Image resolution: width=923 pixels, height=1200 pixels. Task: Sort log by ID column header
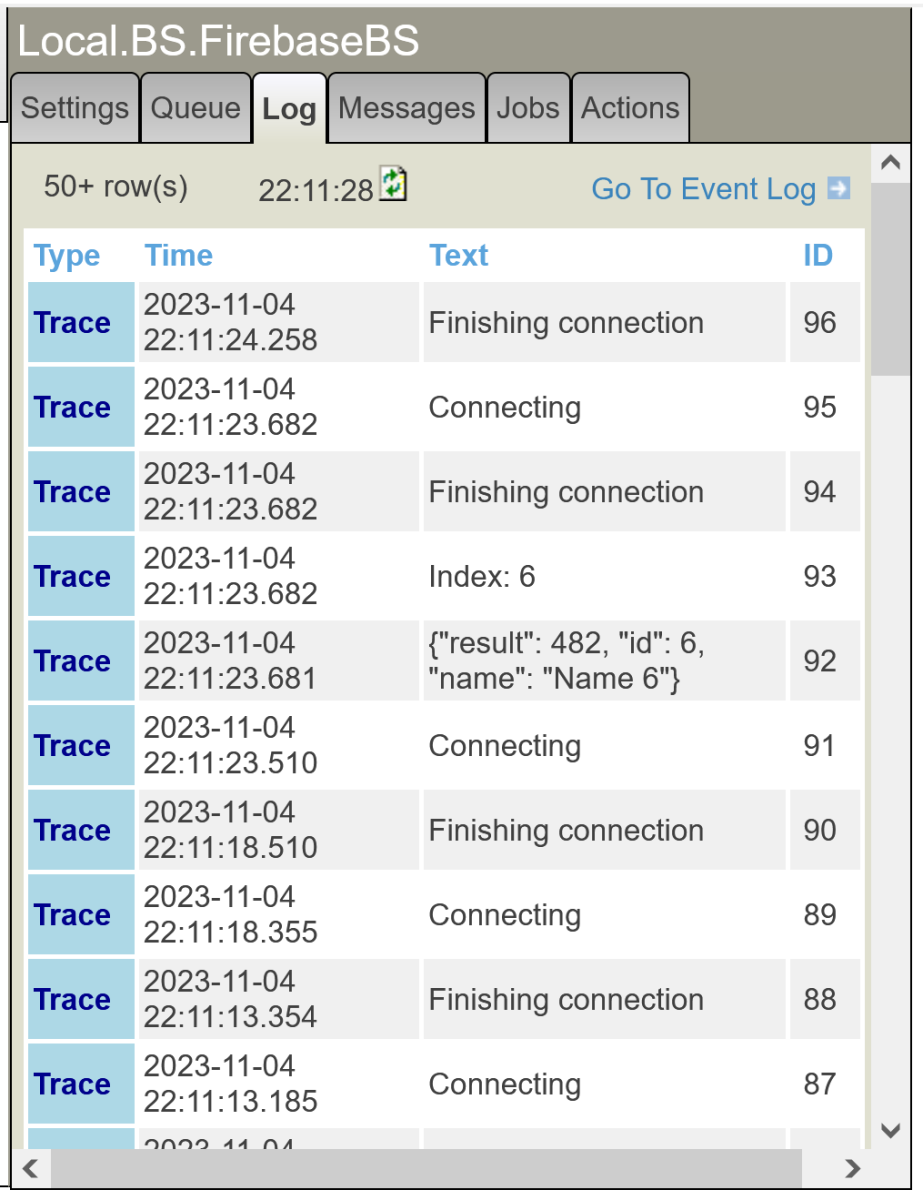[x=818, y=256]
